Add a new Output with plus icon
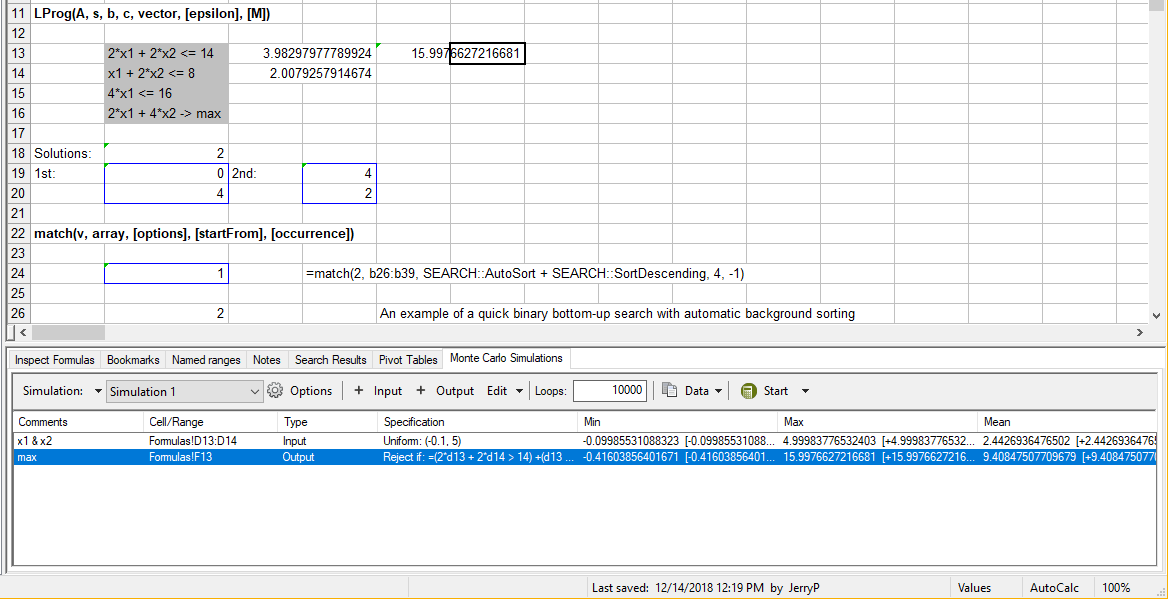 pyautogui.click(x=421, y=391)
